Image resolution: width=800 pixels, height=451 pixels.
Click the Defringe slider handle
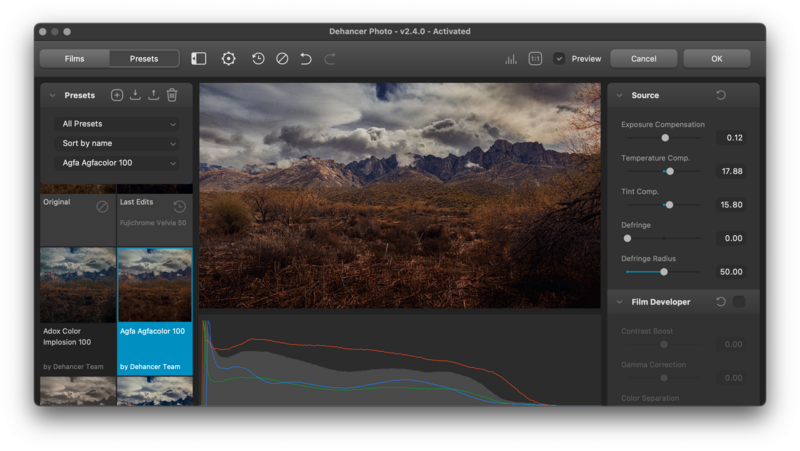coord(628,238)
